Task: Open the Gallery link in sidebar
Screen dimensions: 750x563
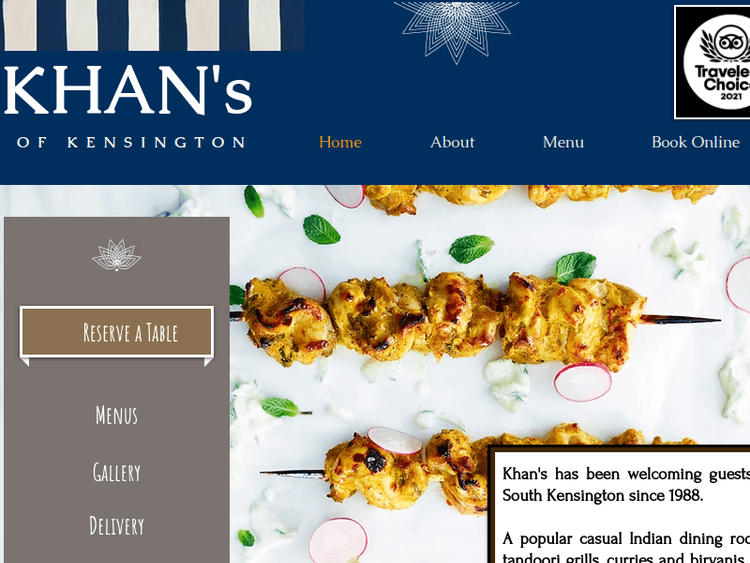Action: [117, 472]
